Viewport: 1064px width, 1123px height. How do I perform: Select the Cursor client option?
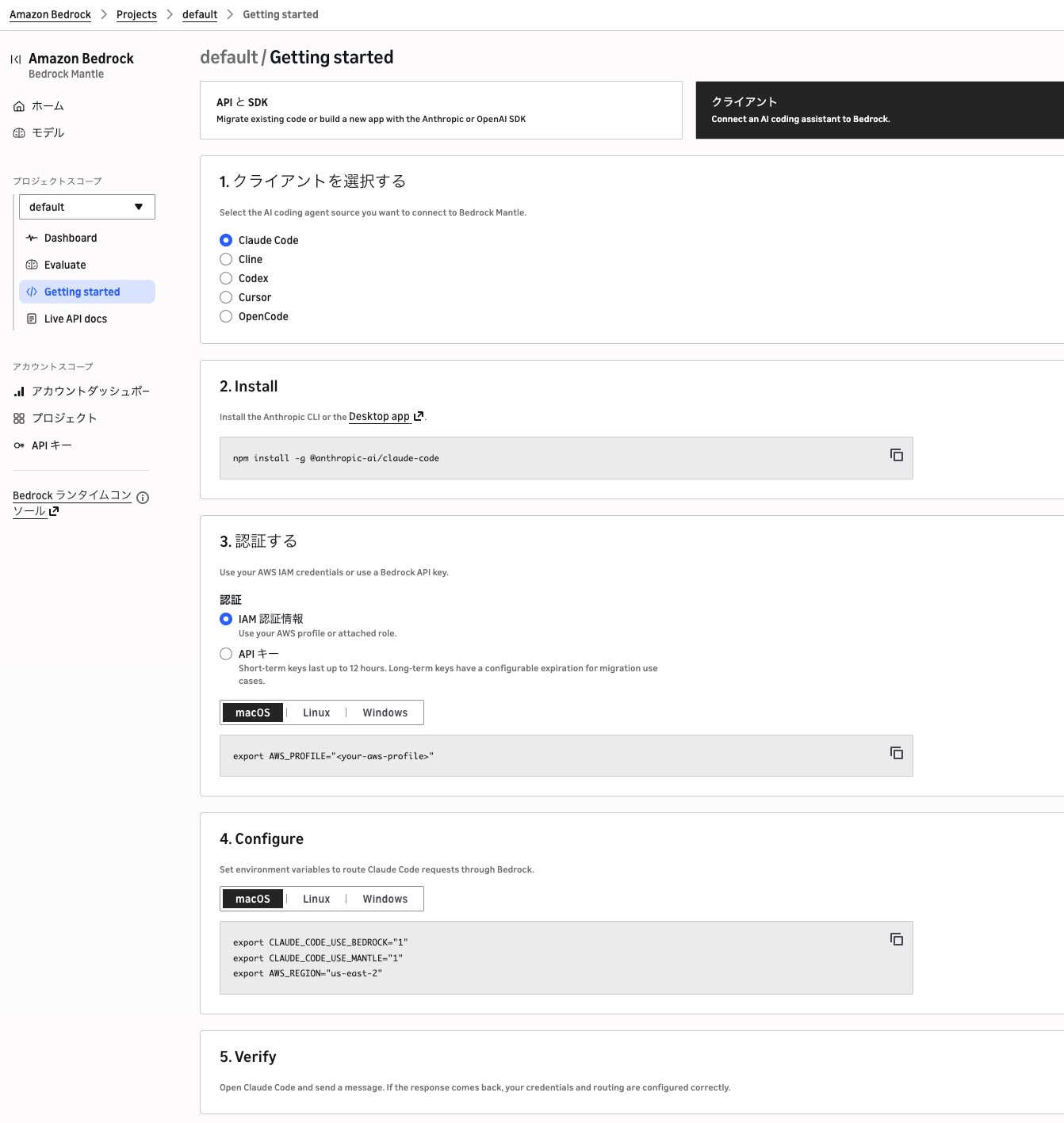tap(226, 297)
